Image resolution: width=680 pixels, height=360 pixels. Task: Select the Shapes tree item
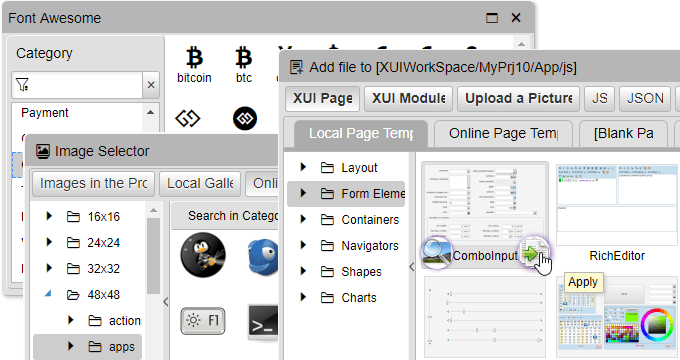[346, 272]
